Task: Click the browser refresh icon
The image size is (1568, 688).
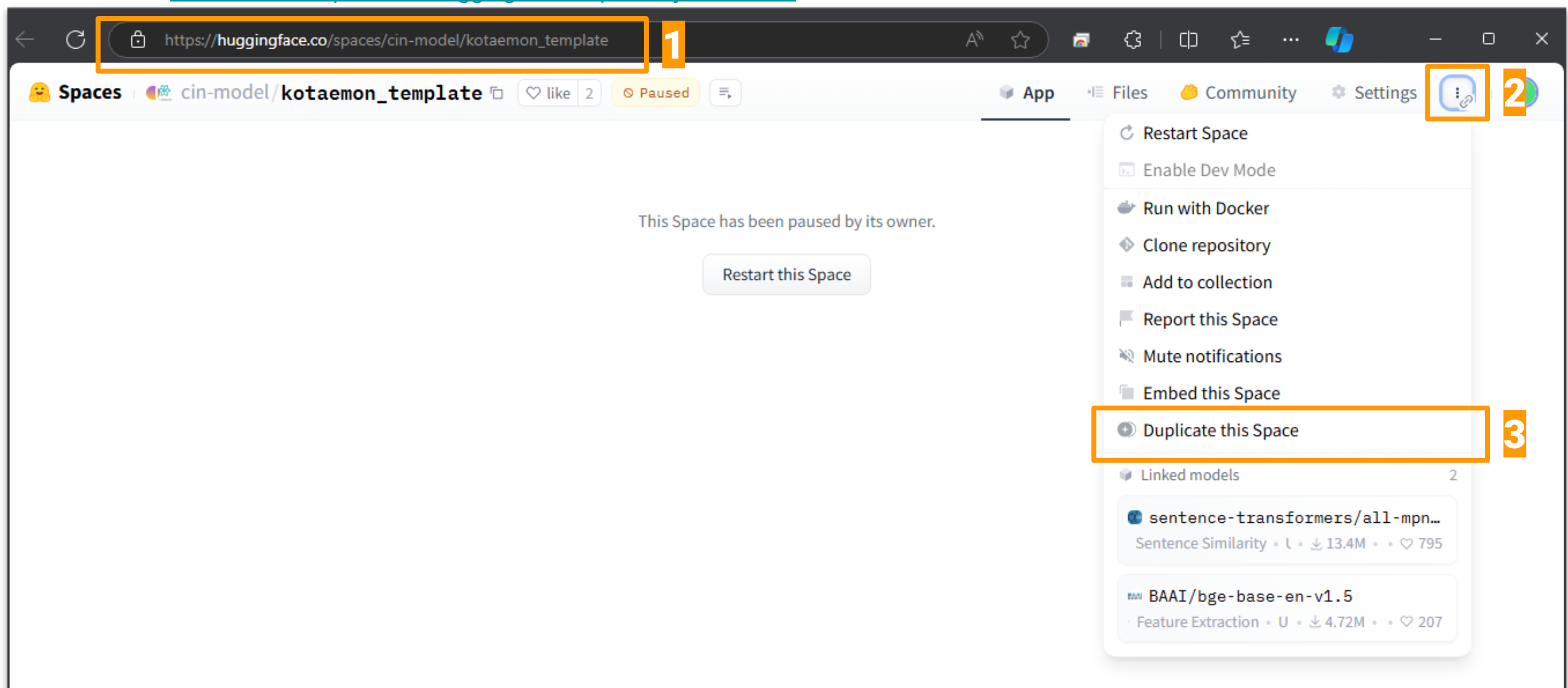Action: tap(75, 40)
